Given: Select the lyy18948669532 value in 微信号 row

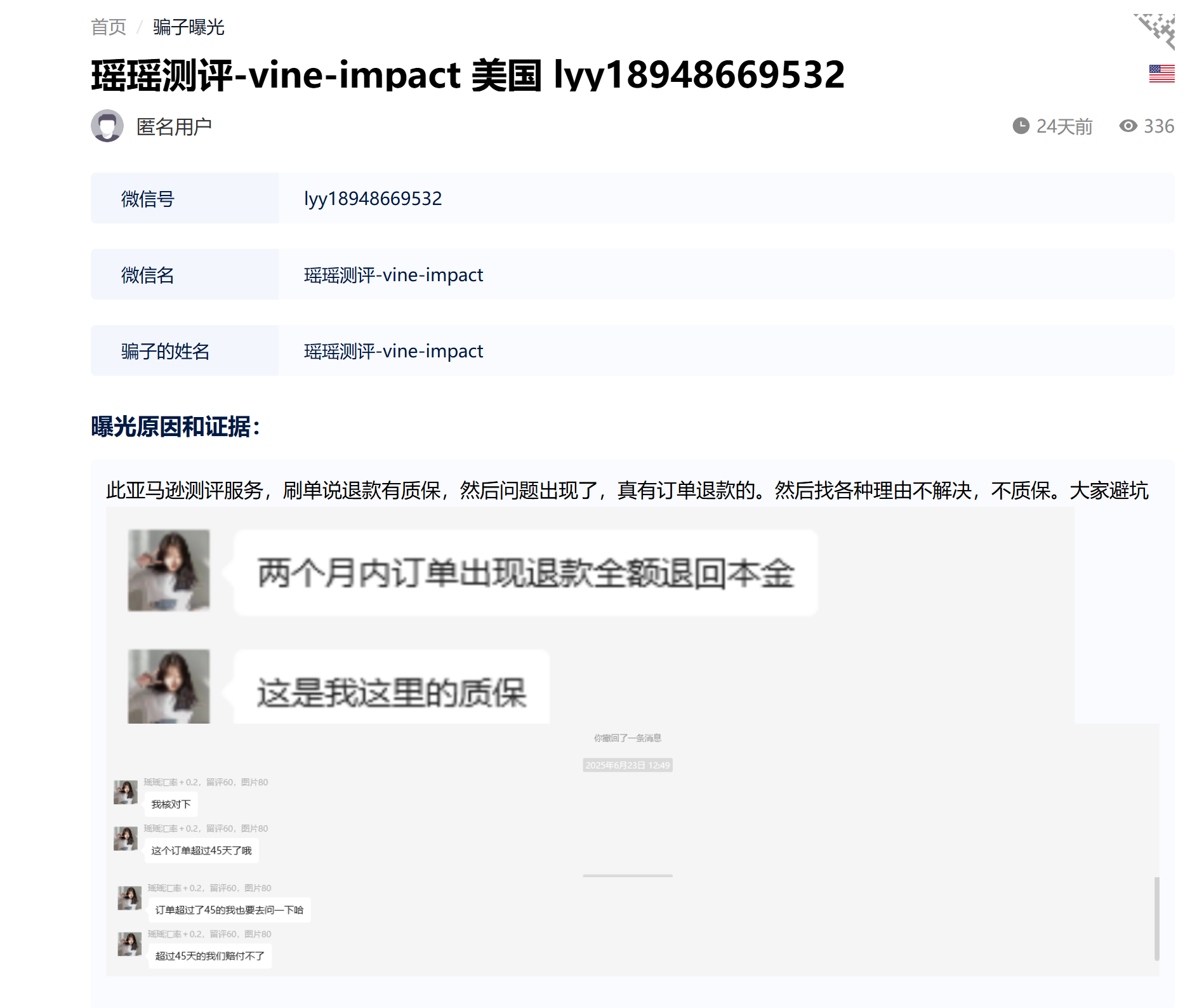Looking at the screenshot, I should click(x=373, y=199).
